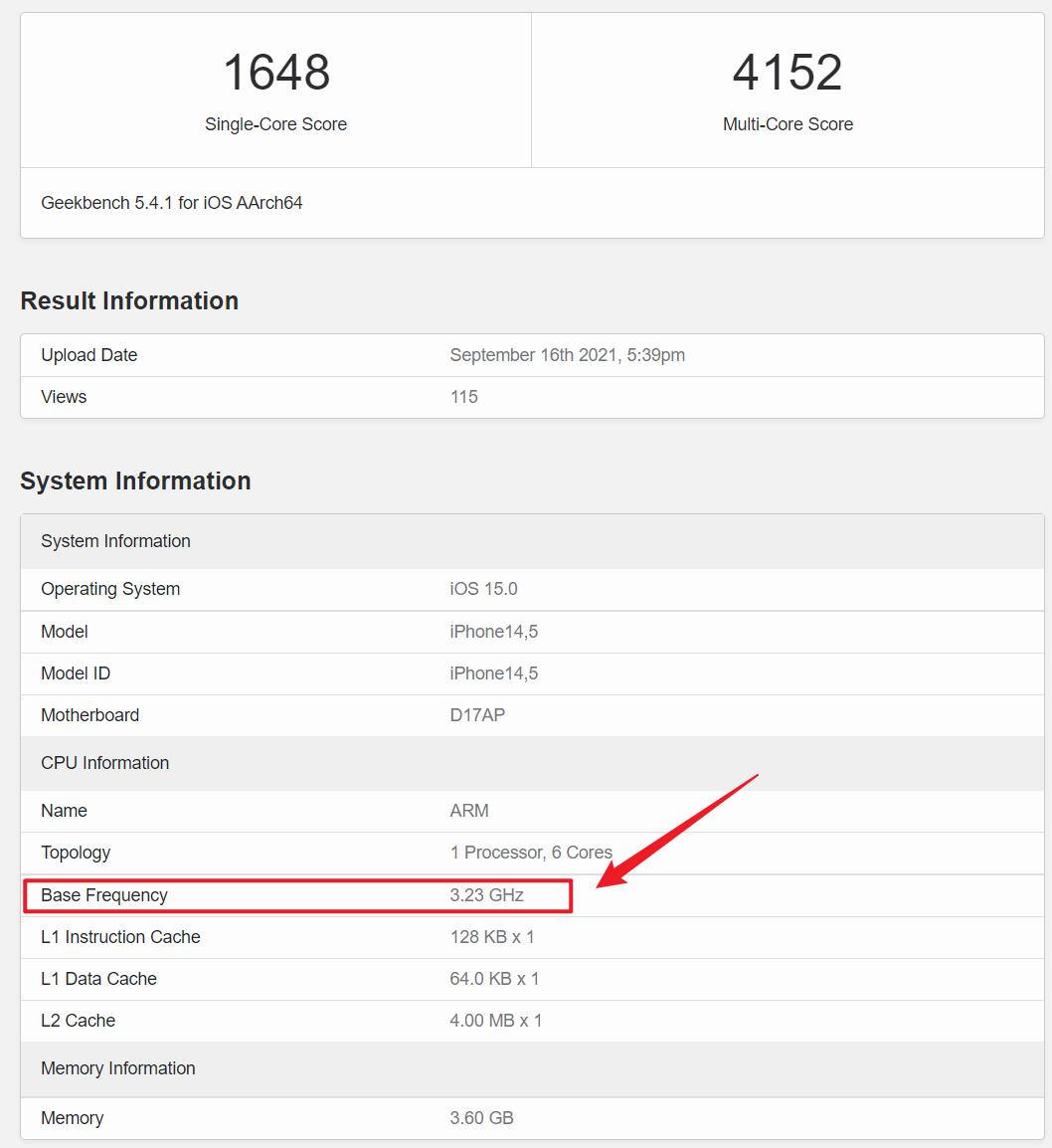
Task: Select the L1 Instruction Cache entry
Action: click(x=119, y=936)
